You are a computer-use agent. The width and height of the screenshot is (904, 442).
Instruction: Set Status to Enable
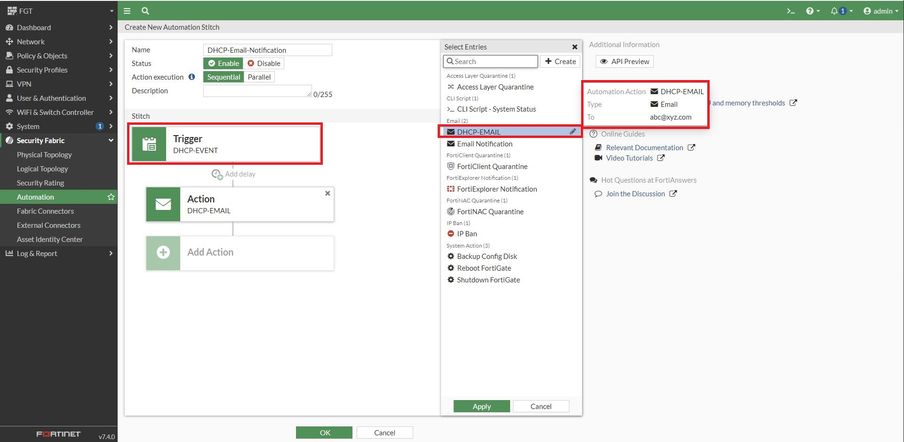coord(223,63)
